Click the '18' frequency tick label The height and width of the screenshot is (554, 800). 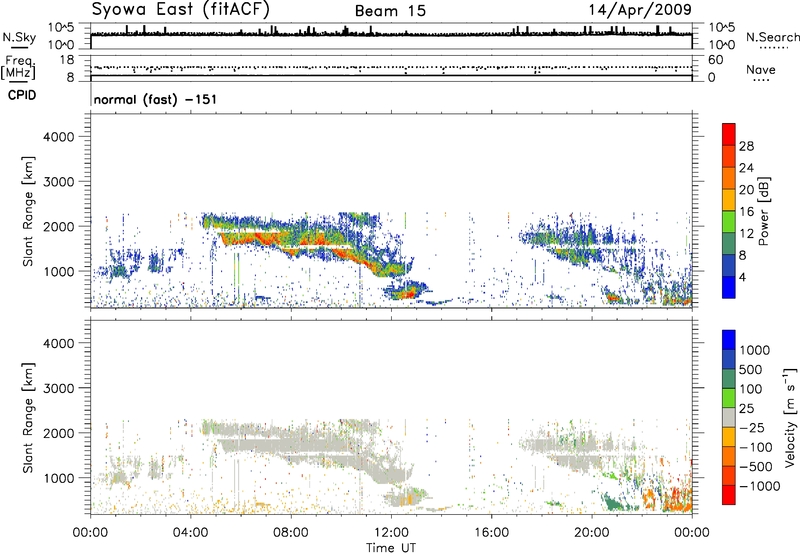(67, 60)
